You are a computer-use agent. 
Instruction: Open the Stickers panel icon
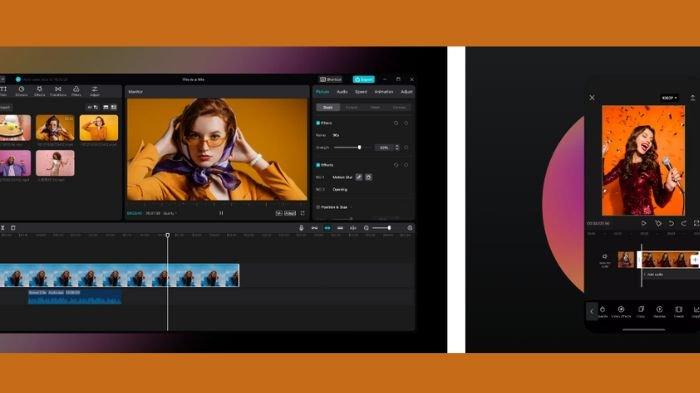coord(21,91)
